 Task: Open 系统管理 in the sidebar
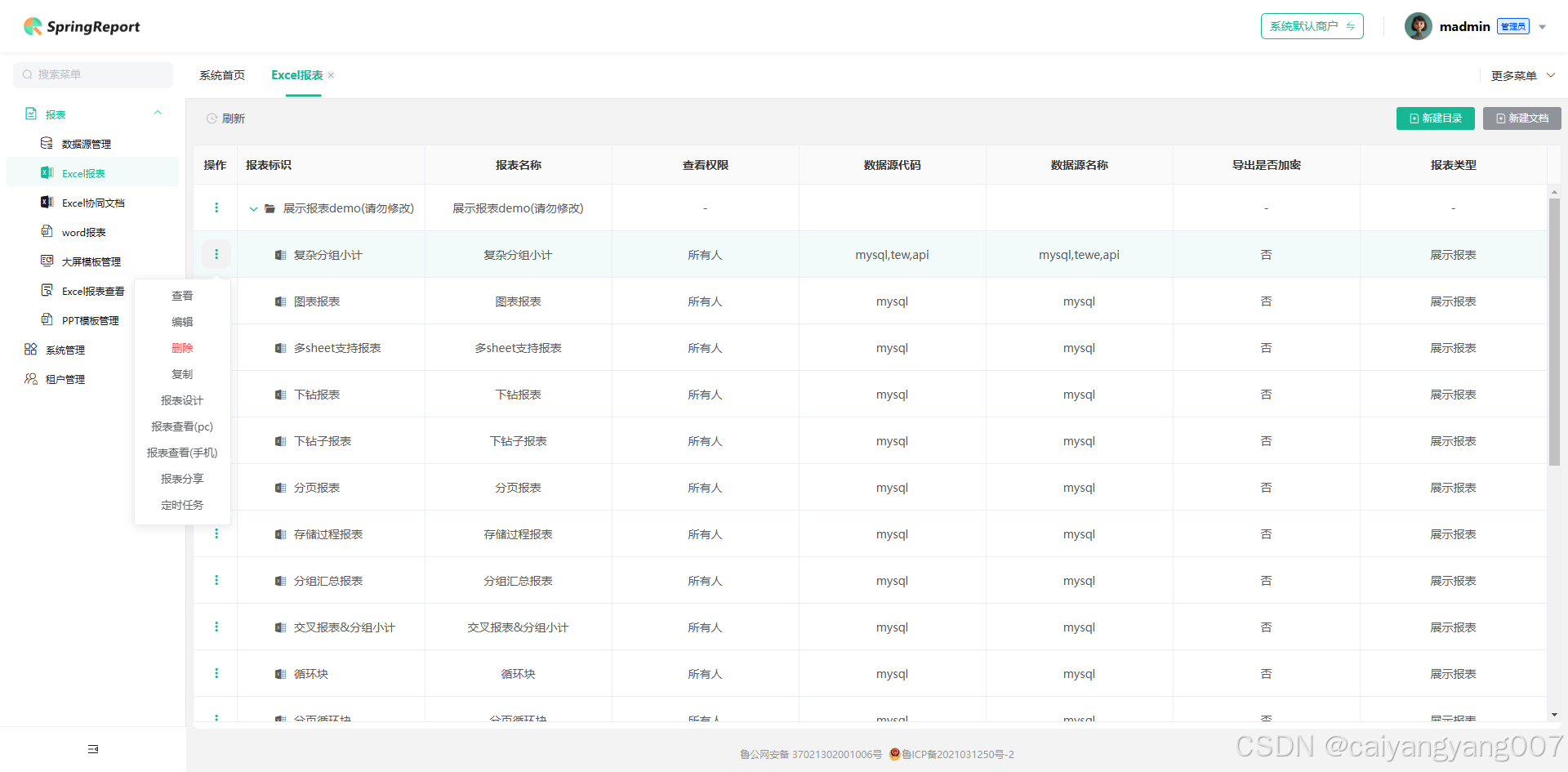pyautogui.click(x=63, y=349)
